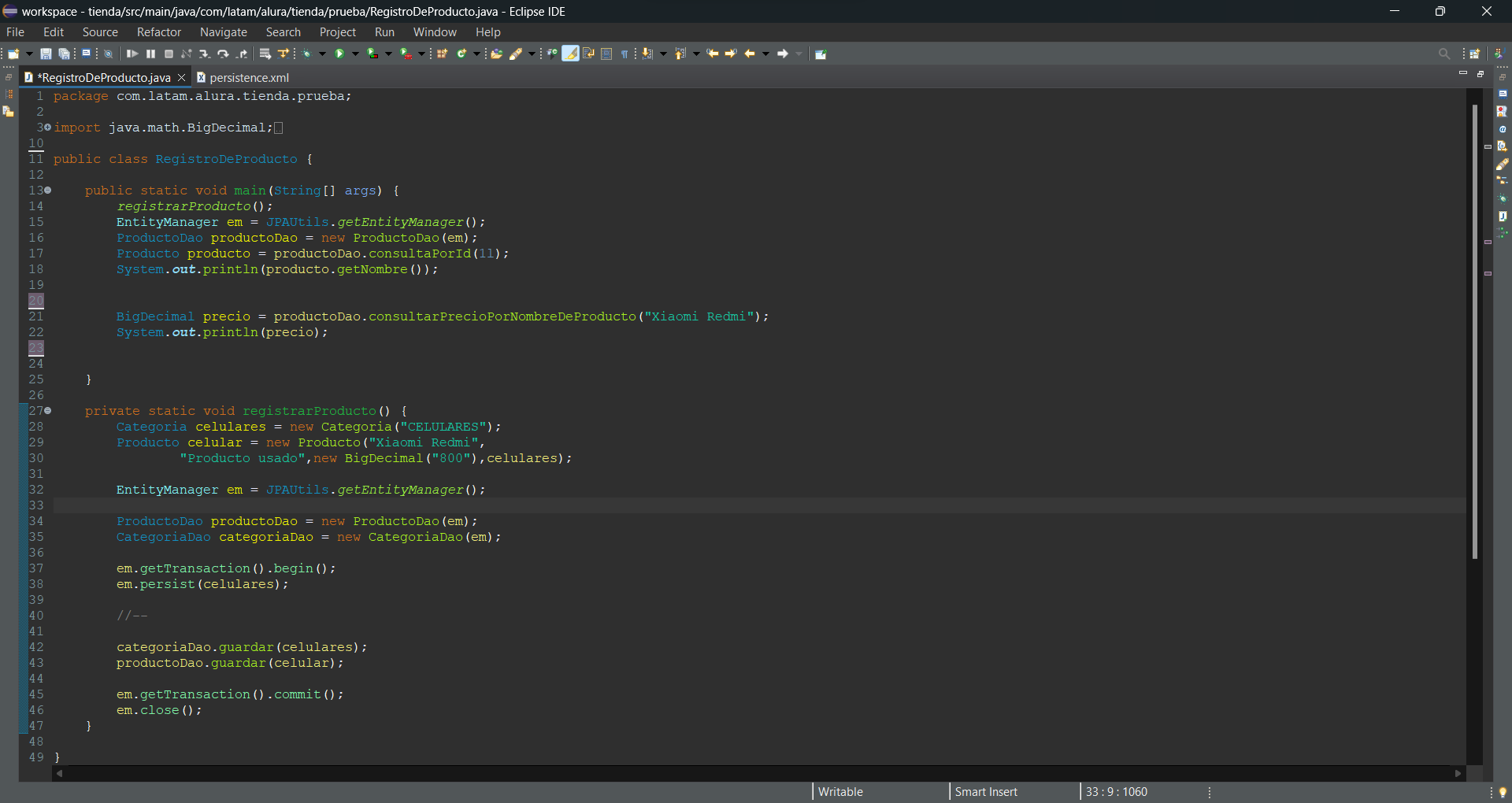Open the Run menu
Screen dimensions: 1512x803
point(384,32)
